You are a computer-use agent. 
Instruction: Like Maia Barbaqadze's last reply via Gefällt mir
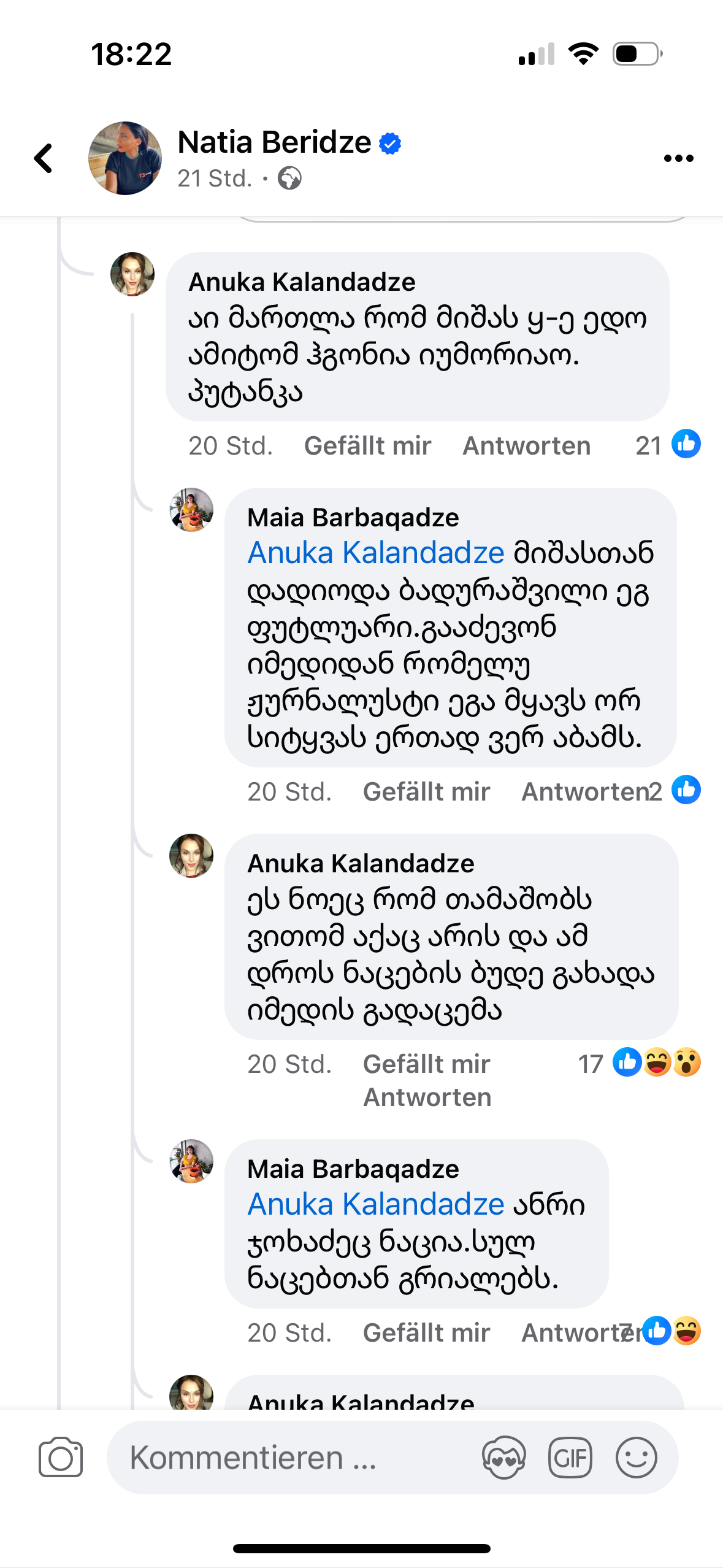click(426, 1333)
